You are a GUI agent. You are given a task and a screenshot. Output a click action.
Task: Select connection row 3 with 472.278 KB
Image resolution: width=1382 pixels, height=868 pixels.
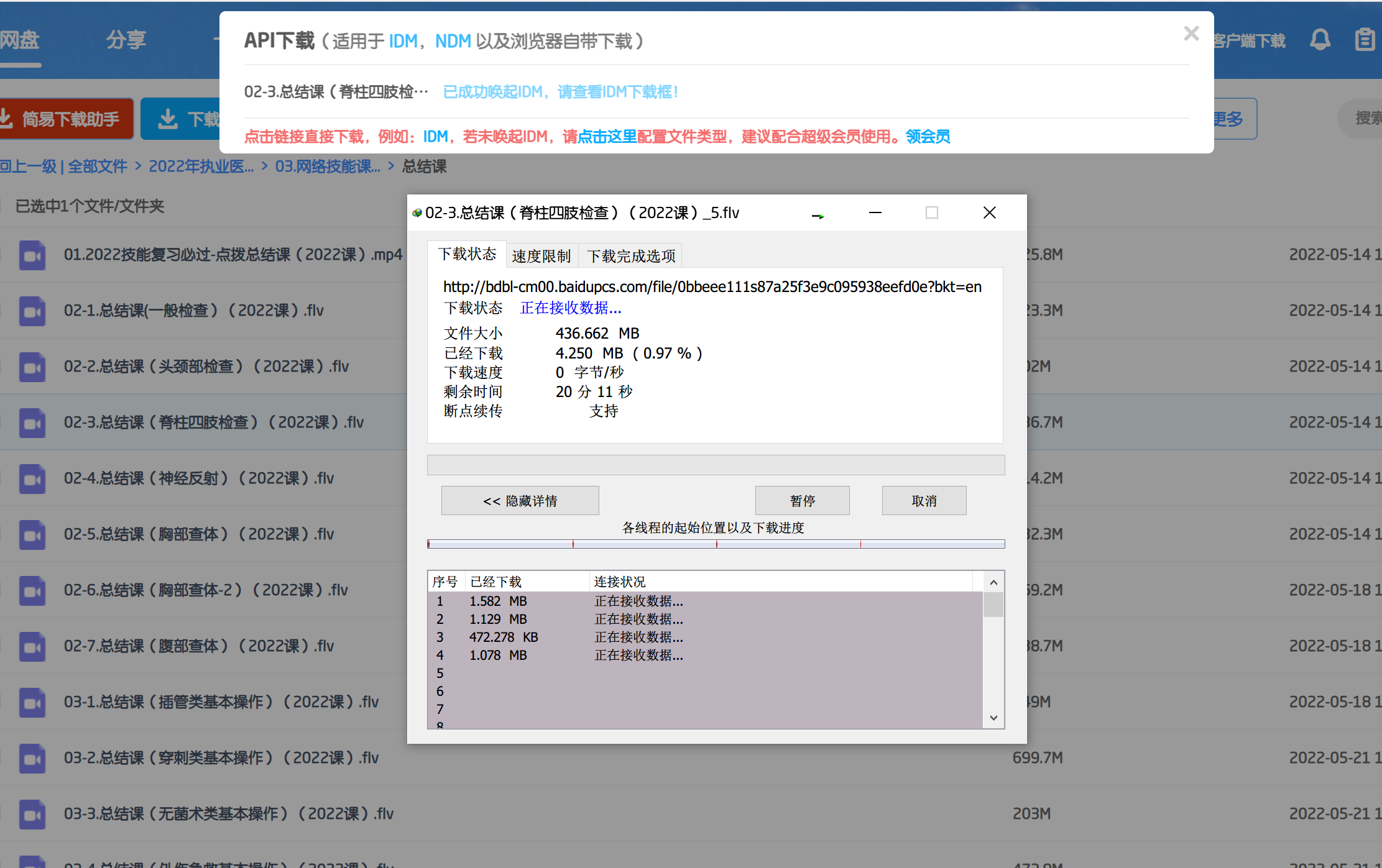point(705,637)
